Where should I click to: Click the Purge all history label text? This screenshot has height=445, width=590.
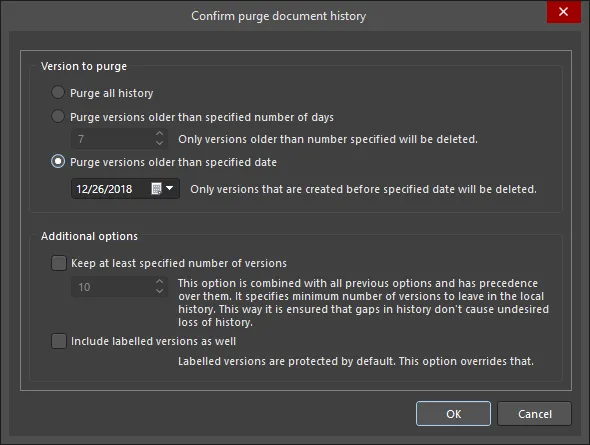[112, 93]
